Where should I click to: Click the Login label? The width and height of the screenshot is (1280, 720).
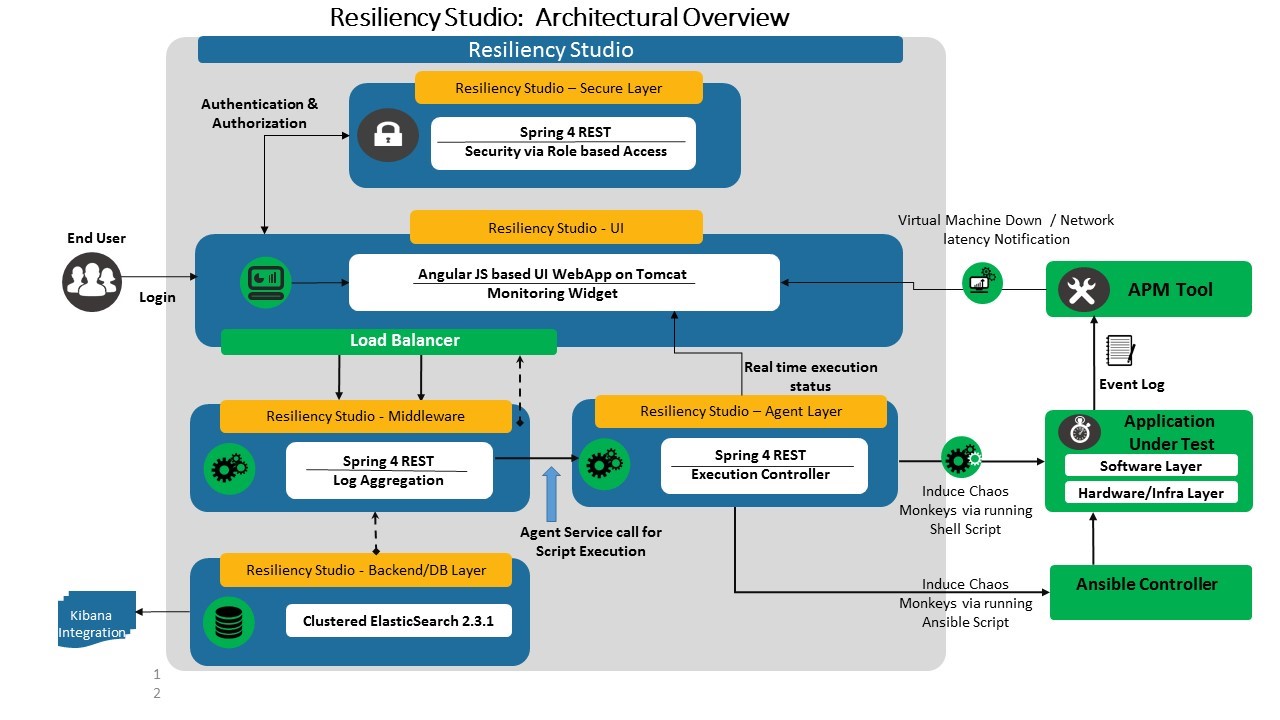(x=157, y=297)
